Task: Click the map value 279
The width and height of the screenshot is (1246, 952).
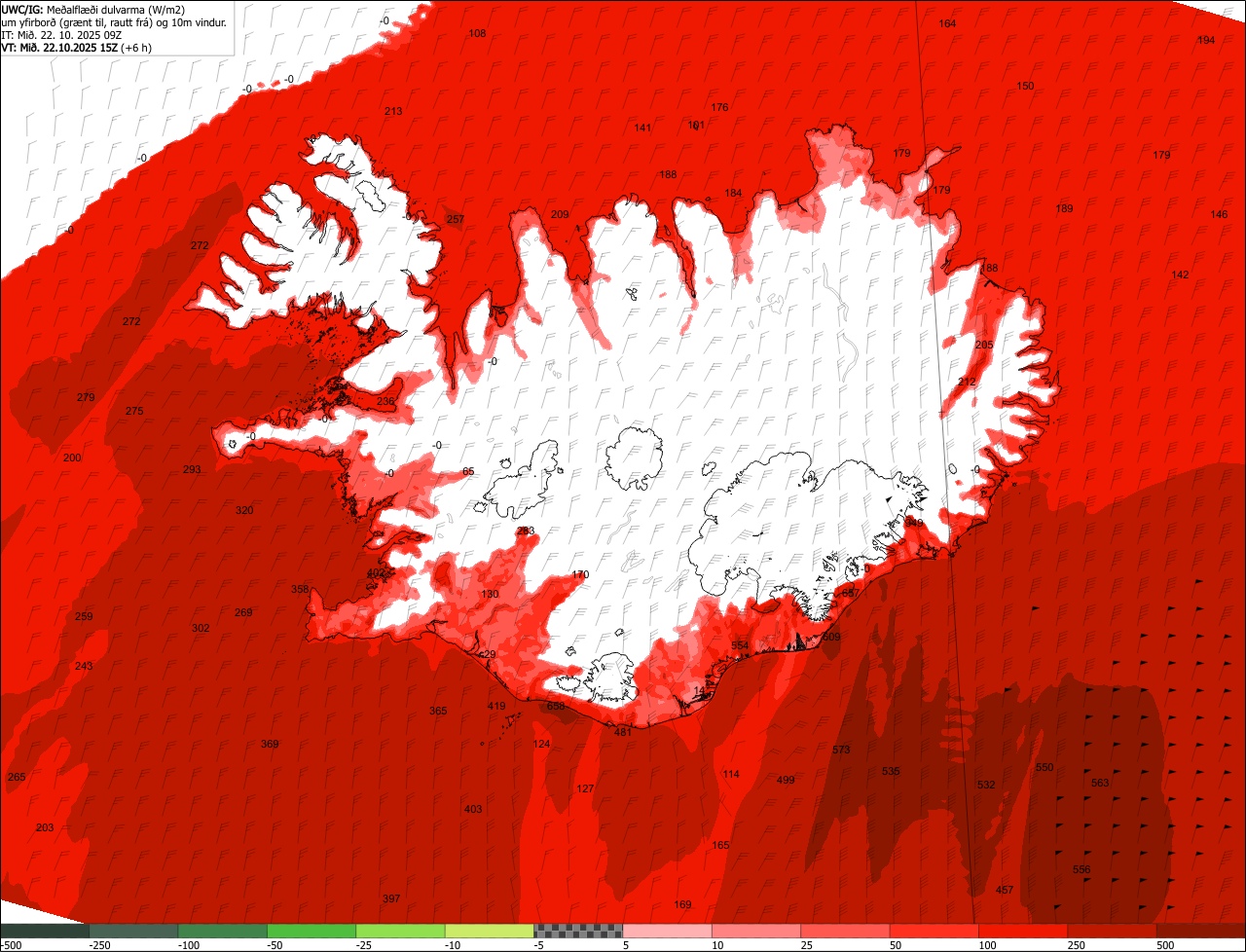Action: [x=86, y=397]
